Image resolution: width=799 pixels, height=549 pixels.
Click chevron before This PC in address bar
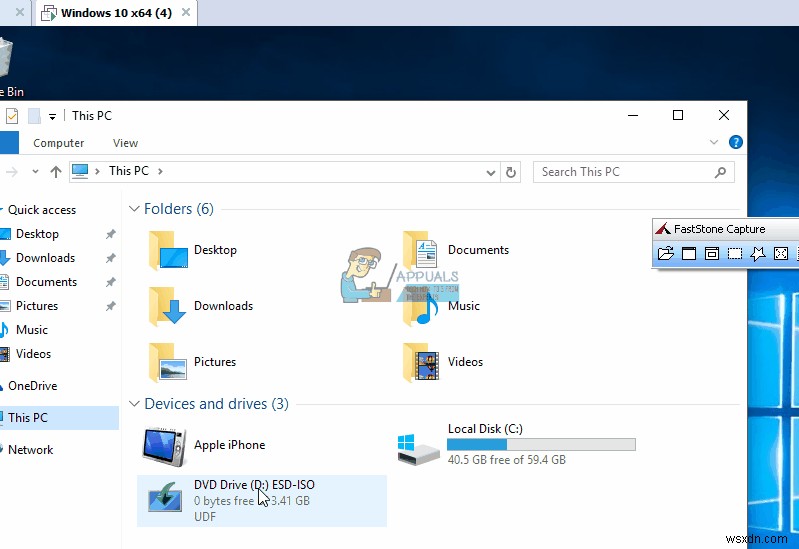coord(97,171)
